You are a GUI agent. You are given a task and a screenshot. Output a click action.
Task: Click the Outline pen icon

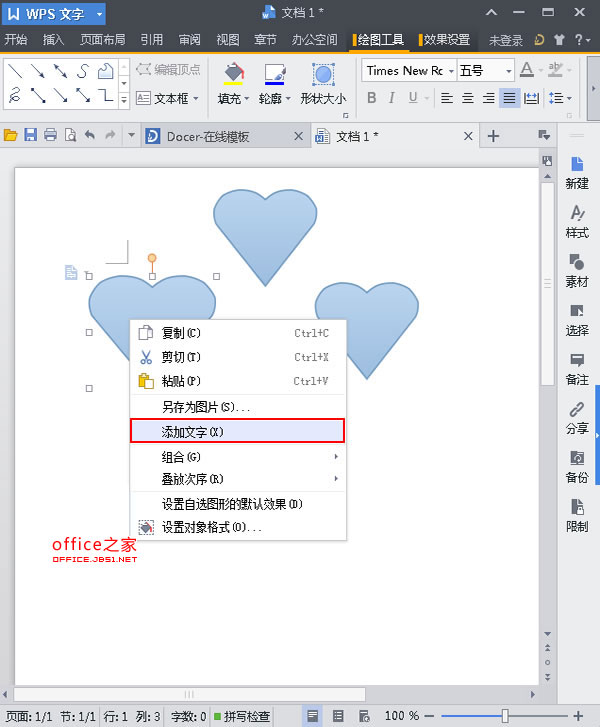[274, 74]
